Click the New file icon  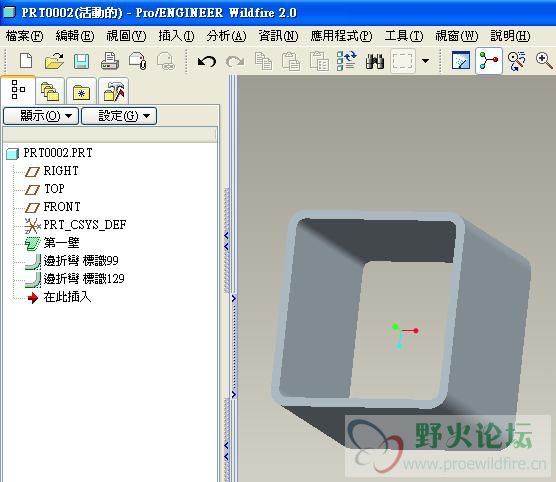(x=26, y=61)
